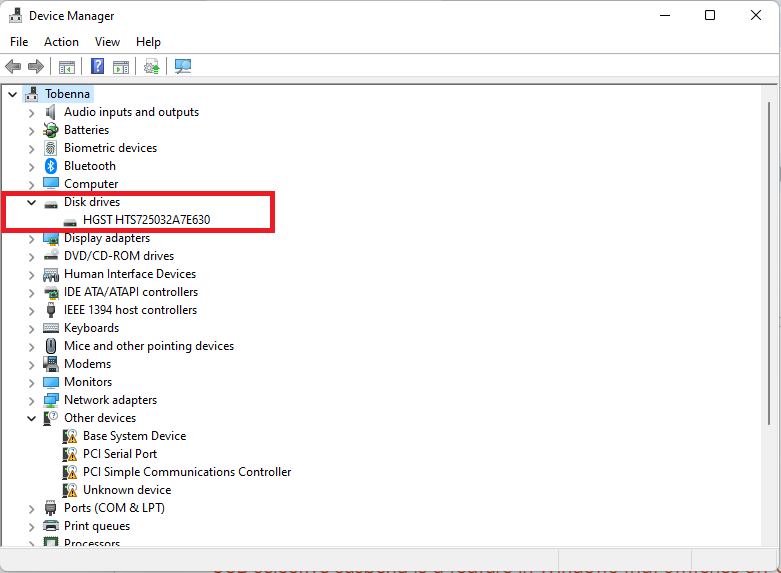Collapse the Tobenna root node

[12, 94]
